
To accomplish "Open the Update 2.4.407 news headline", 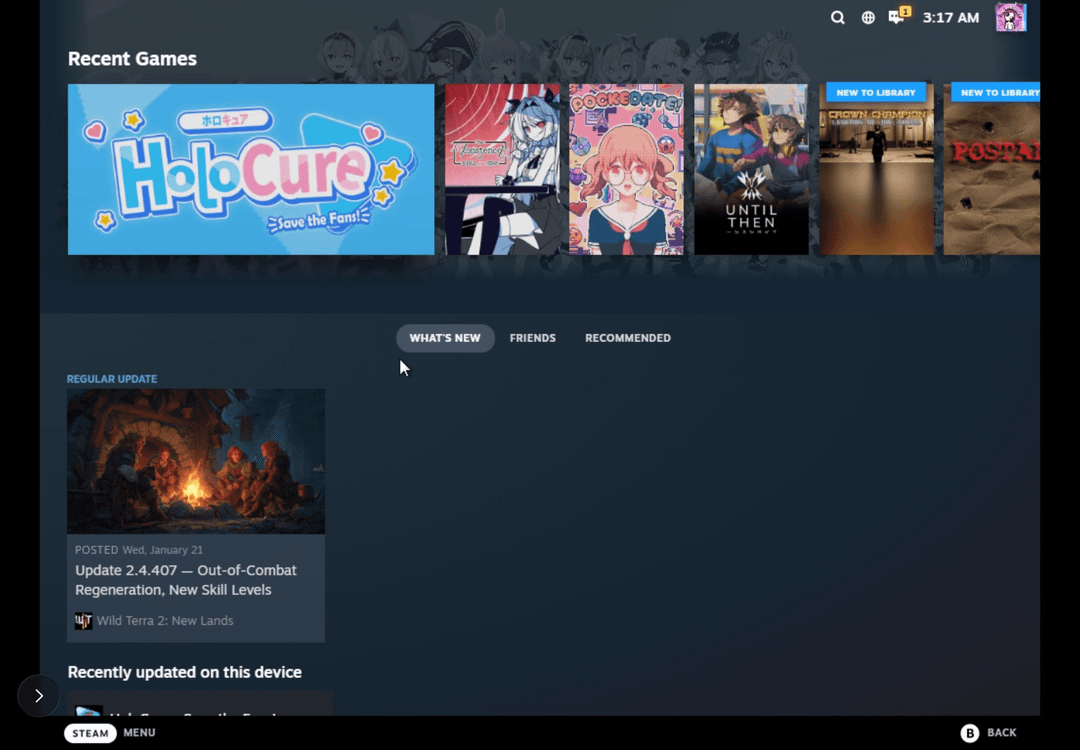I will pos(186,580).
